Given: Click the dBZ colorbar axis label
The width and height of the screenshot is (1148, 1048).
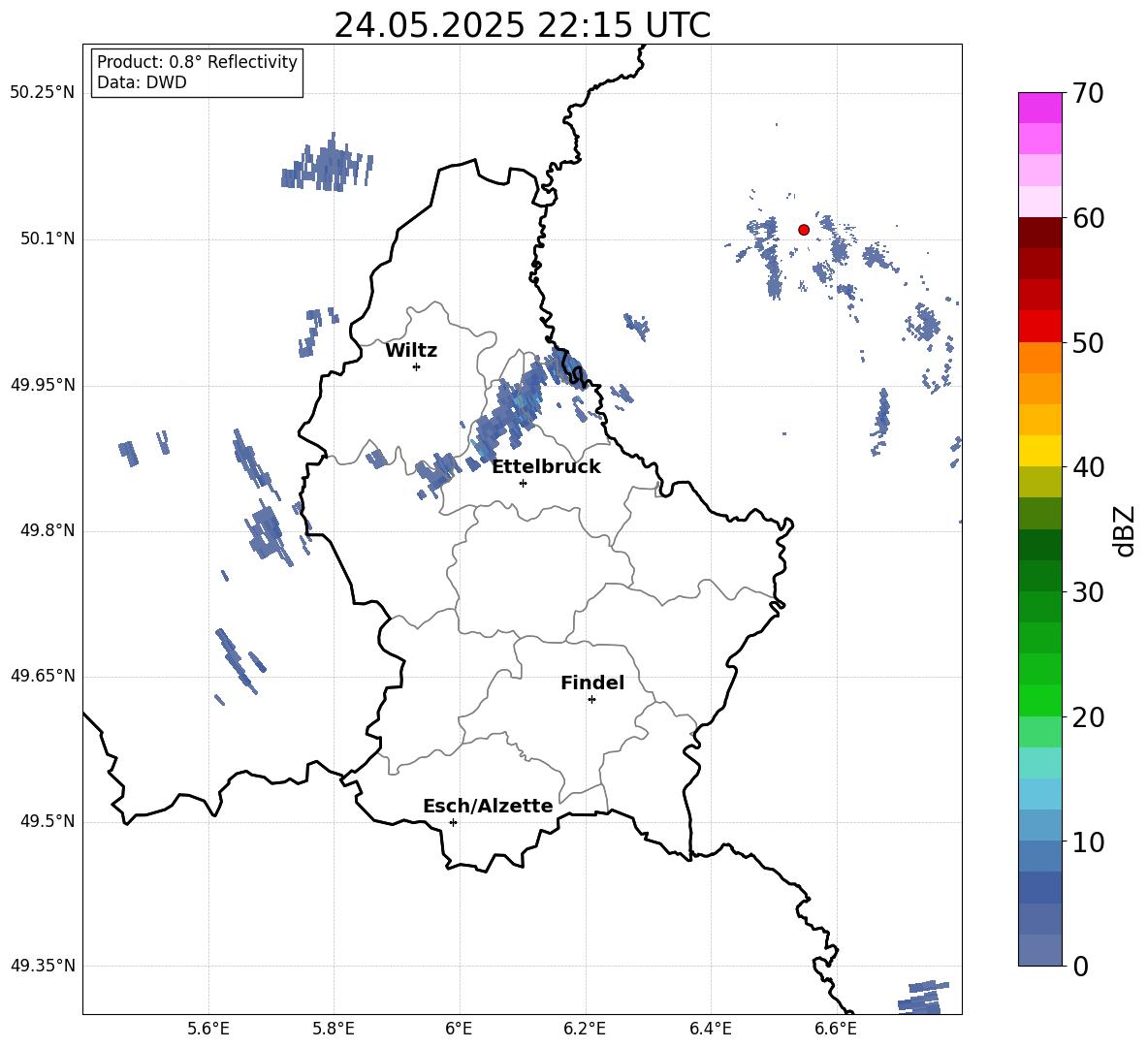Looking at the screenshot, I should pos(1125,530).
